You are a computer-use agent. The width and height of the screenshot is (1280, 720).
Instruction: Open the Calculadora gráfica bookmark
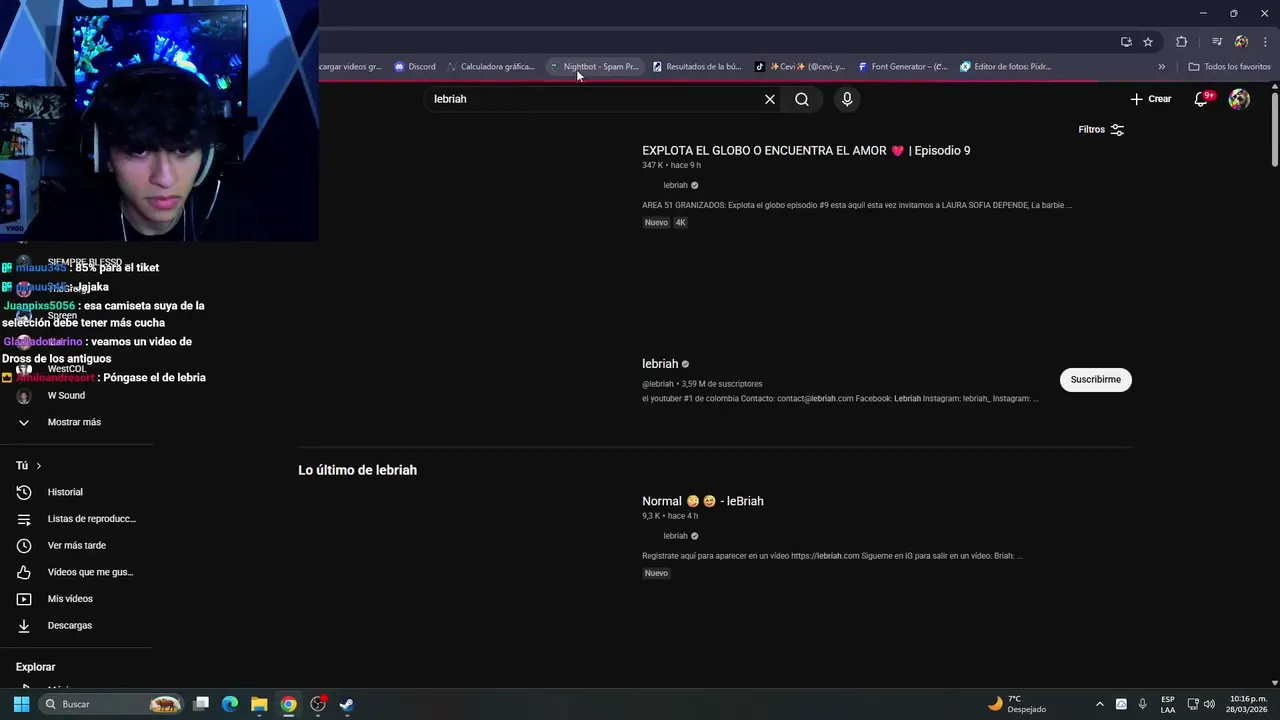click(x=490, y=67)
